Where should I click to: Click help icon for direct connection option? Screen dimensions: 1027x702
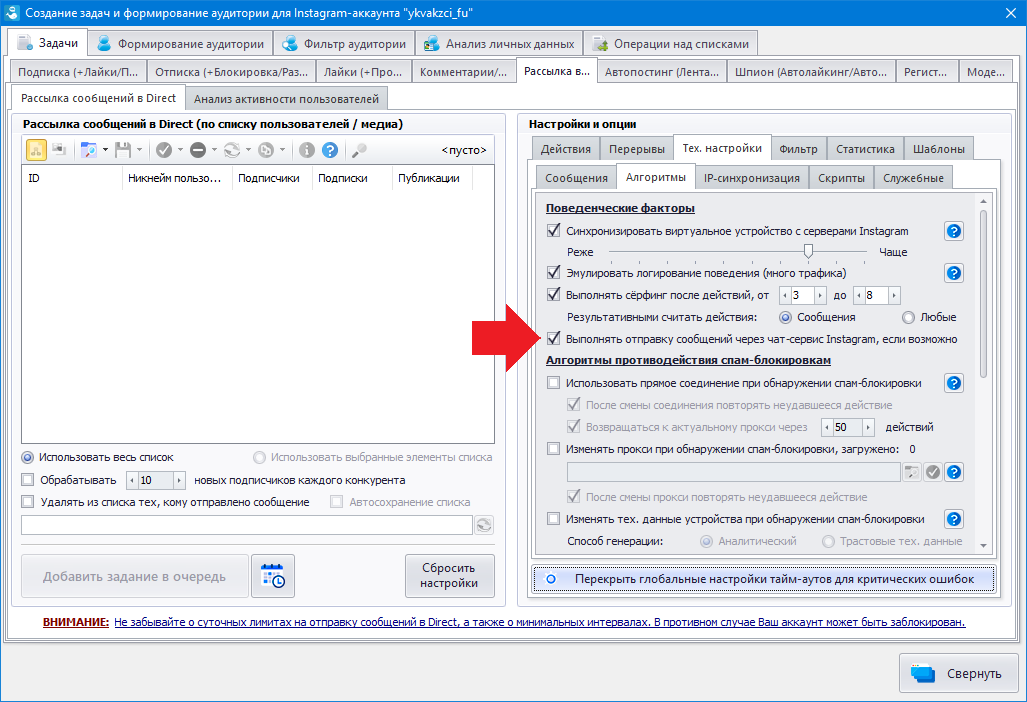(x=954, y=383)
